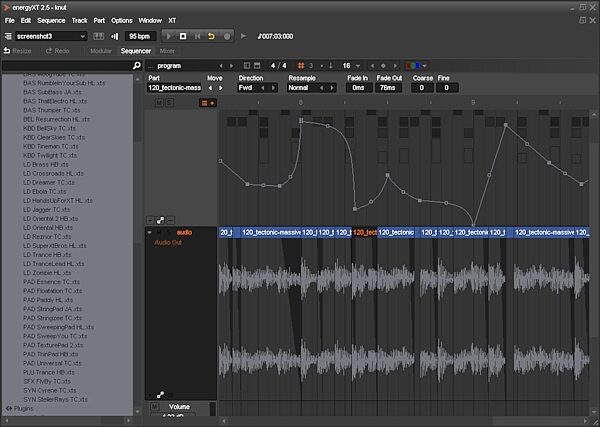Screen dimensions: 600x427
Task: Switch to the Modular tab
Action: (x=101, y=51)
